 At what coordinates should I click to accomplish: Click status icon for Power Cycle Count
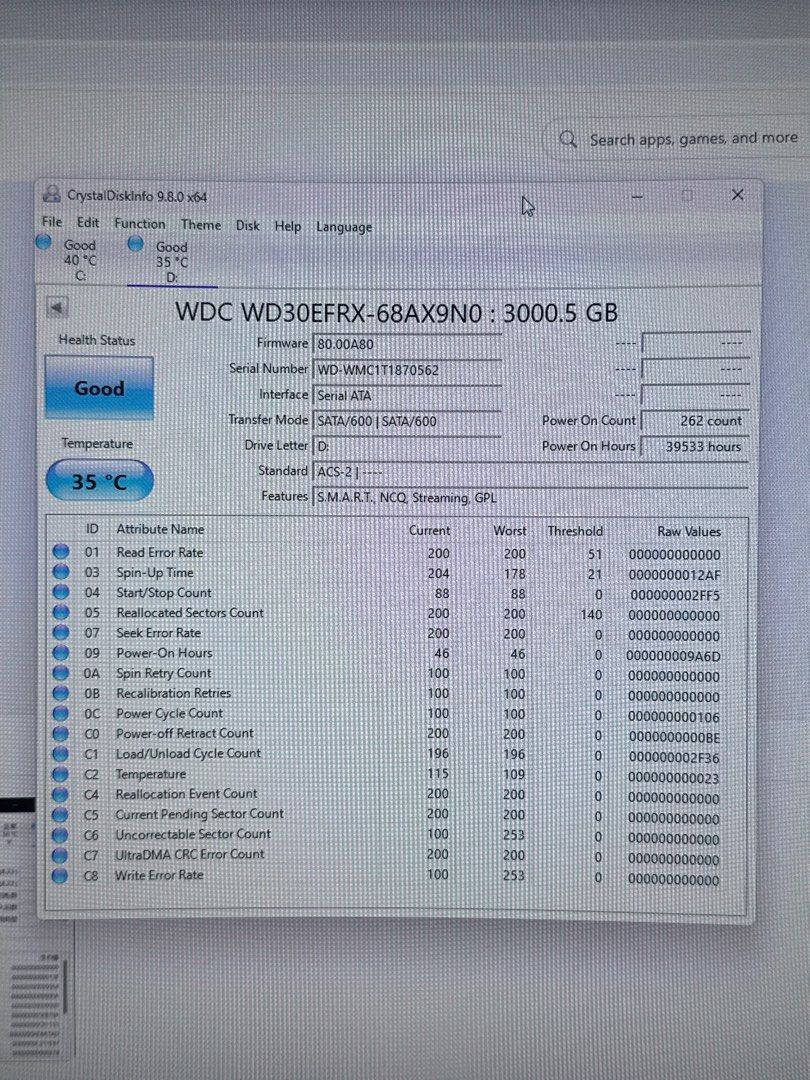(61, 713)
